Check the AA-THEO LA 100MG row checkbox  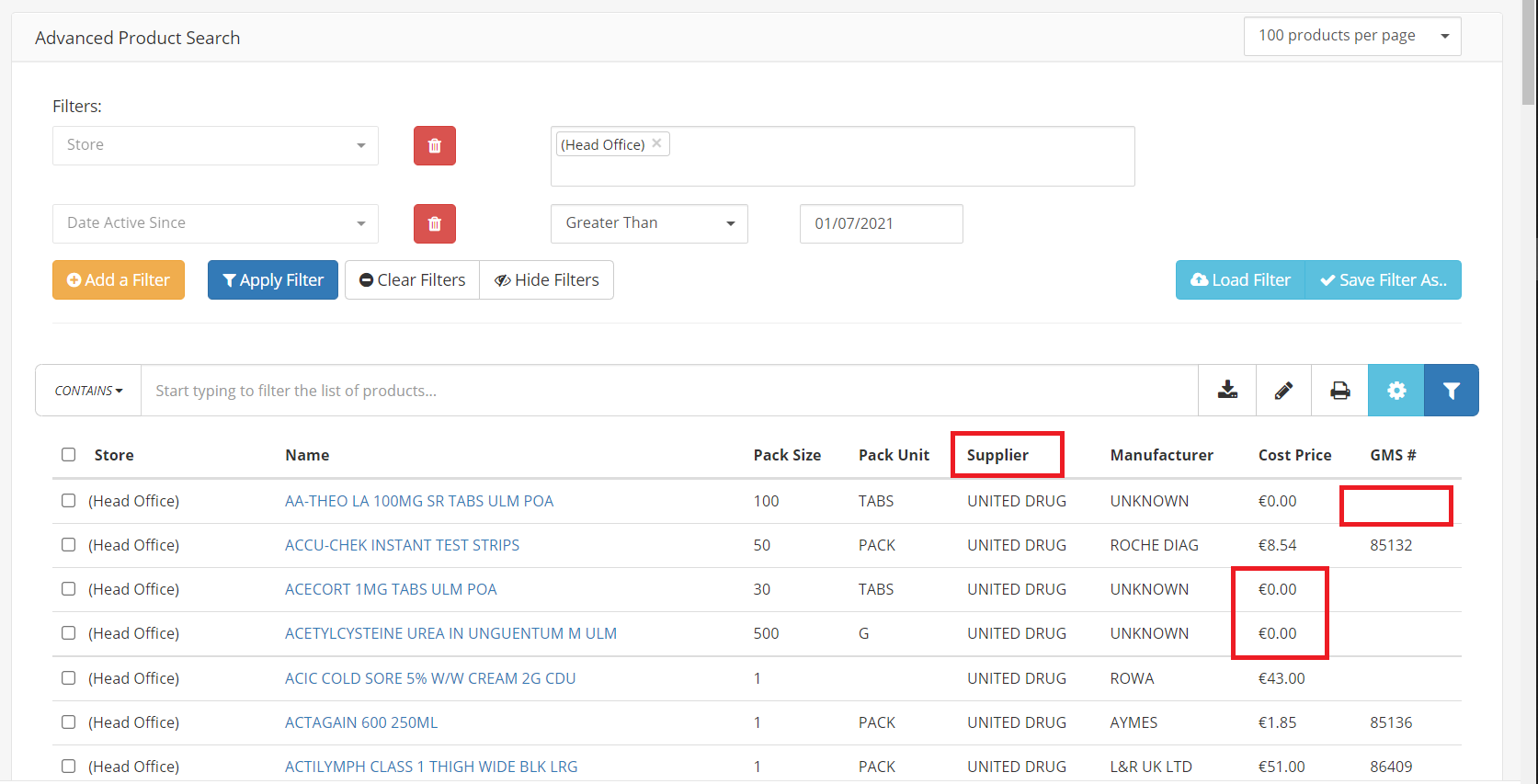coord(69,501)
